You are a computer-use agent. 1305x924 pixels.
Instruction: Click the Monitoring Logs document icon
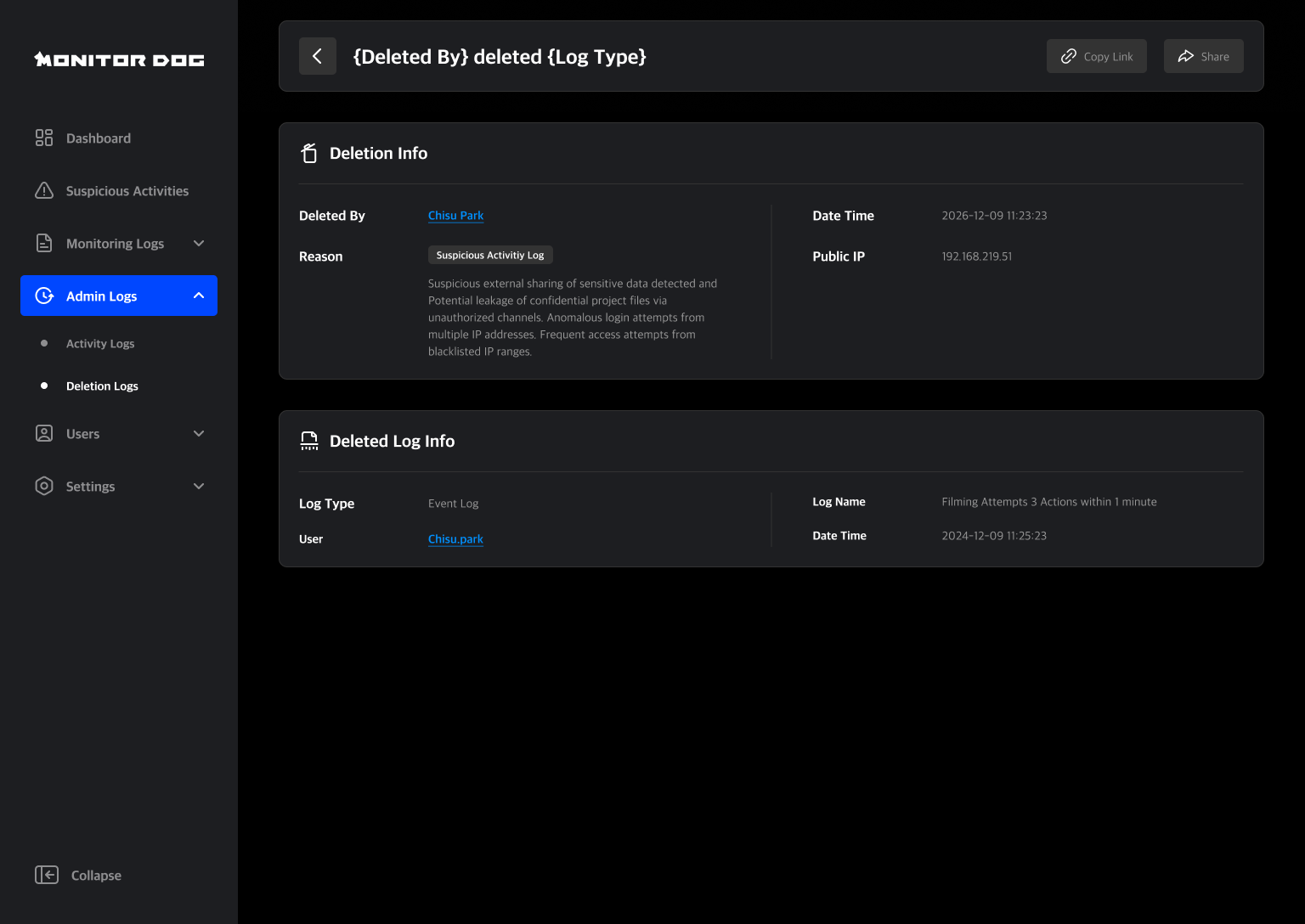pos(44,243)
